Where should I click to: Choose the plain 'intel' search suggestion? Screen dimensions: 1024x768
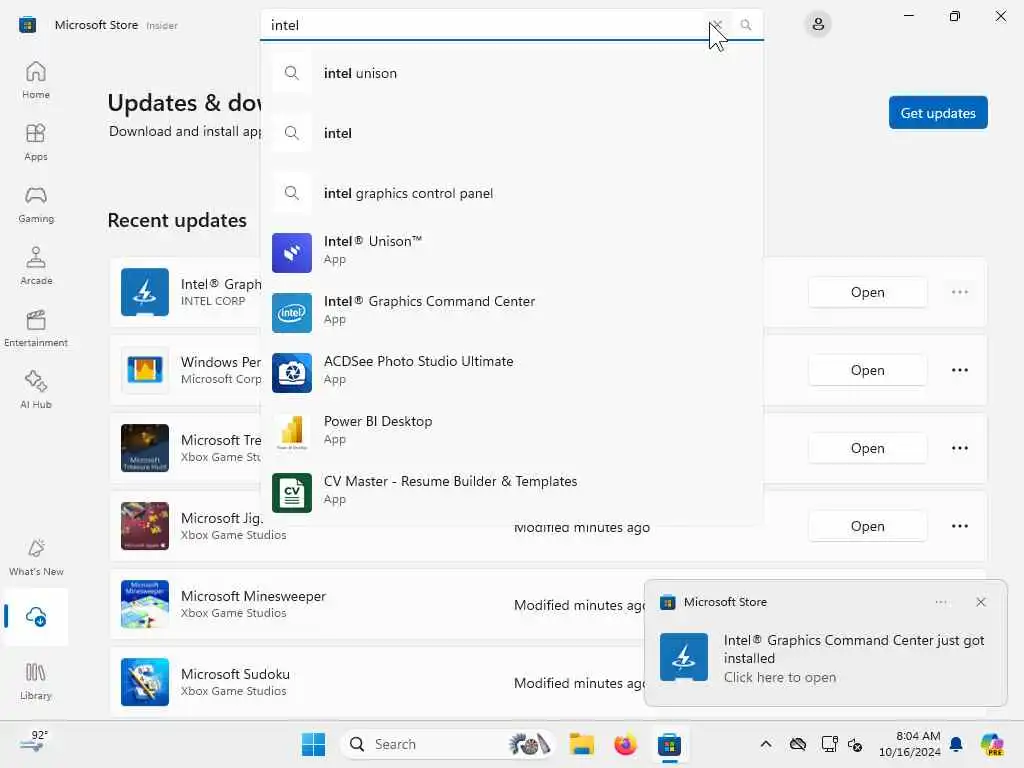coord(511,133)
